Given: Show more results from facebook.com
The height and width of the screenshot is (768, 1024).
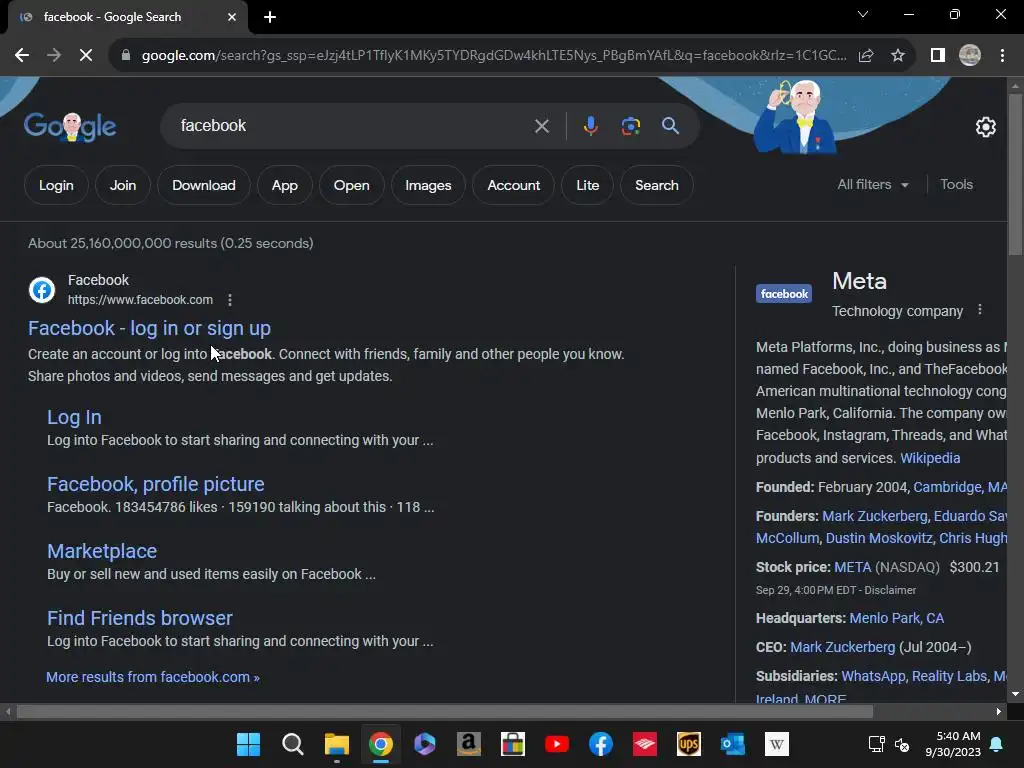Looking at the screenshot, I should click(x=153, y=677).
